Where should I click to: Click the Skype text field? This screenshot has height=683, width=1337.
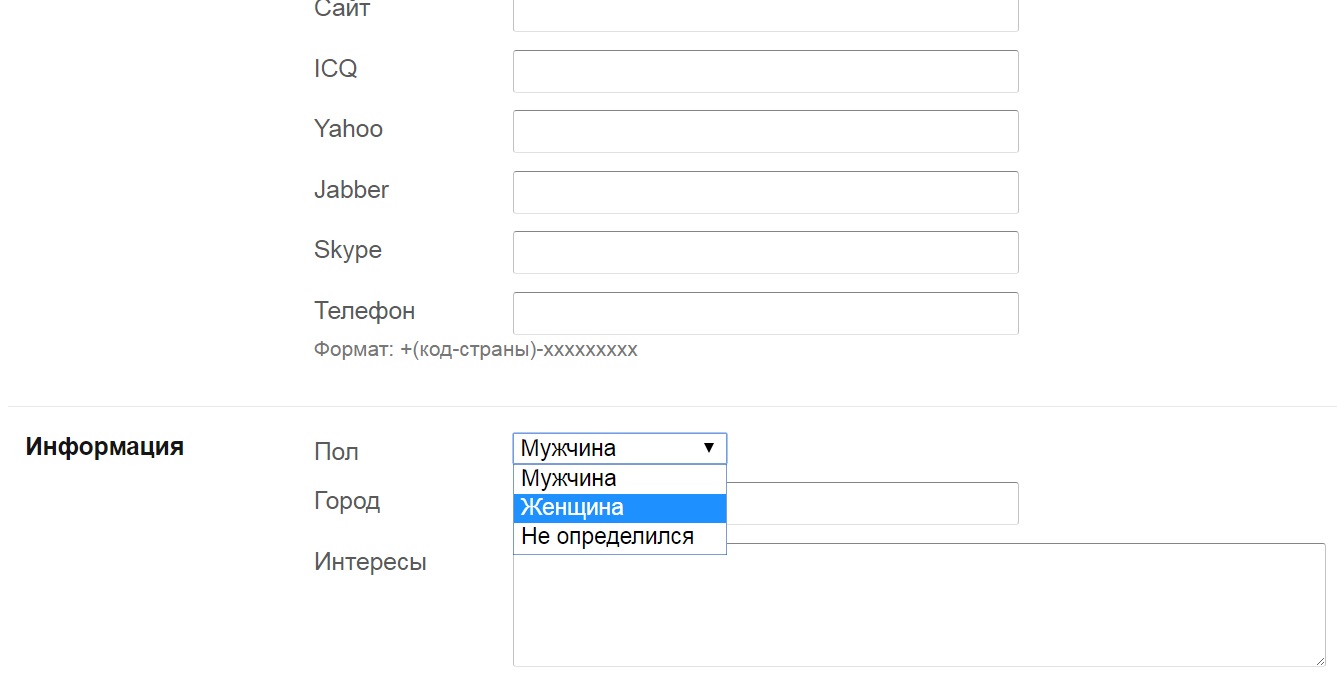pos(766,252)
